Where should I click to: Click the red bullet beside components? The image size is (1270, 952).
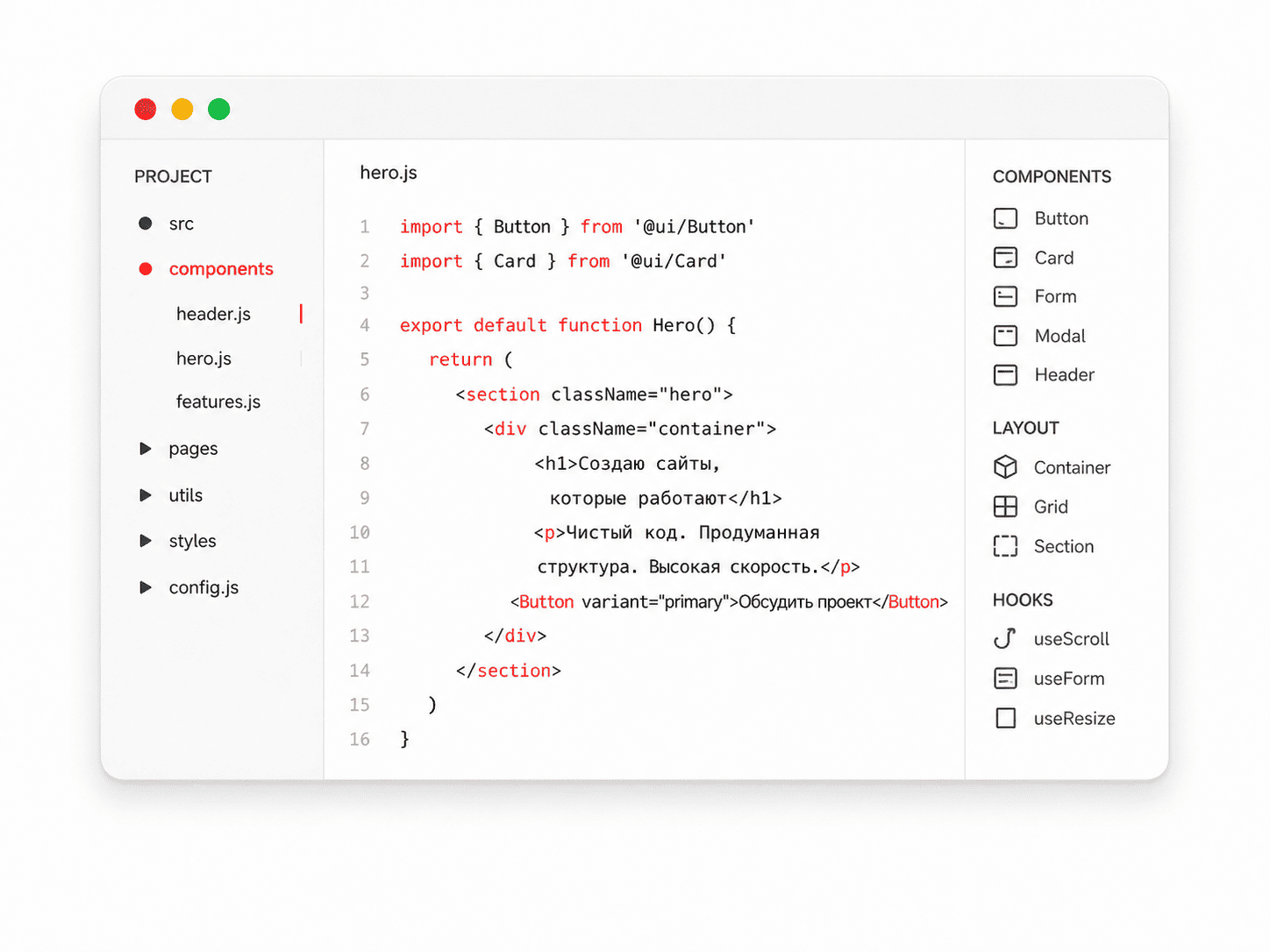point(146,268)
